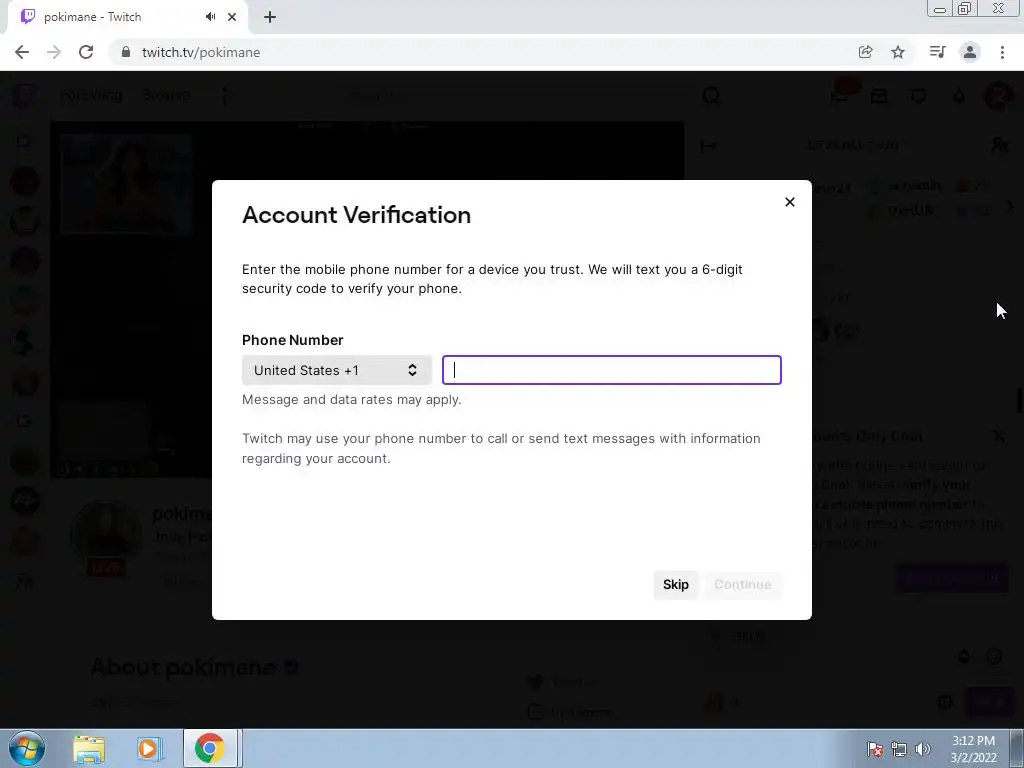
Task: Skip phone verification
Action: (675, 584)
